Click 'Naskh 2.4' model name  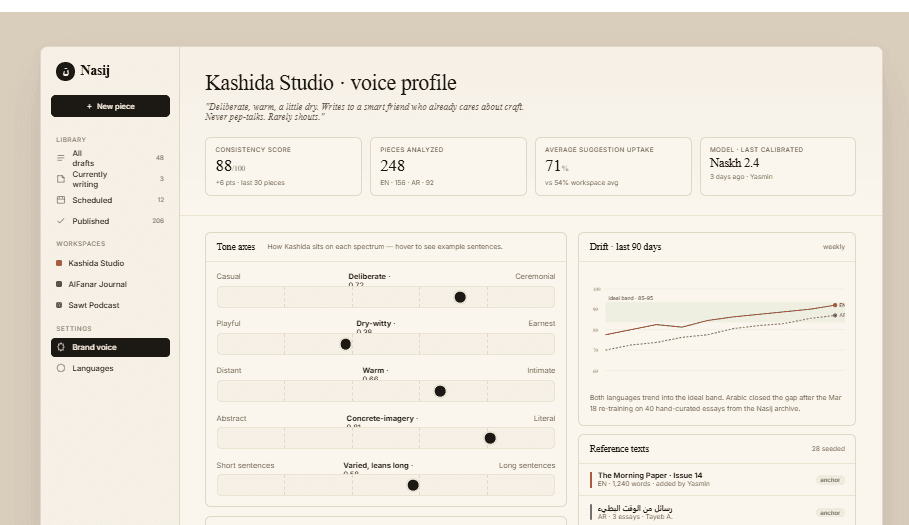pos(734,163)
